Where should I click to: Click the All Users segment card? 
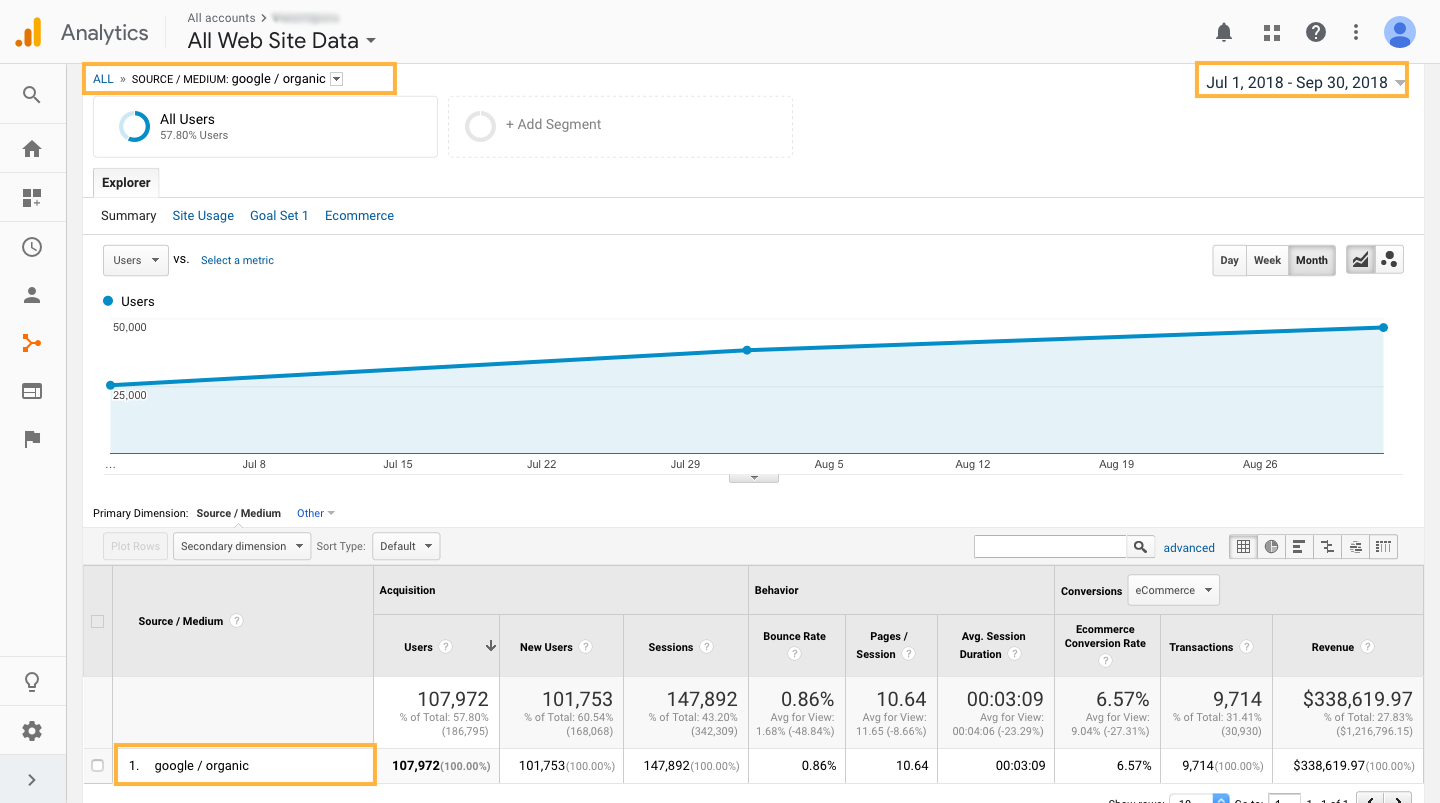point(265,126)
